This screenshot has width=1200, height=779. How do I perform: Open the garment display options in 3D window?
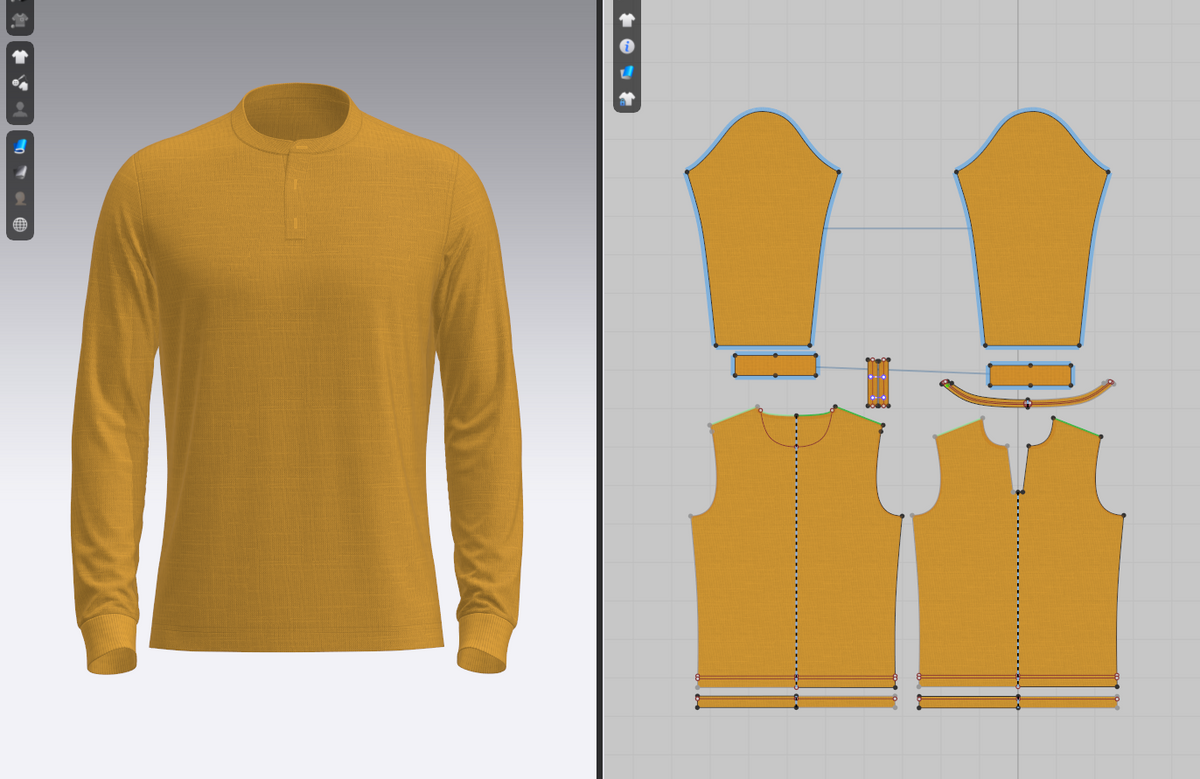[x=20, y=57]
